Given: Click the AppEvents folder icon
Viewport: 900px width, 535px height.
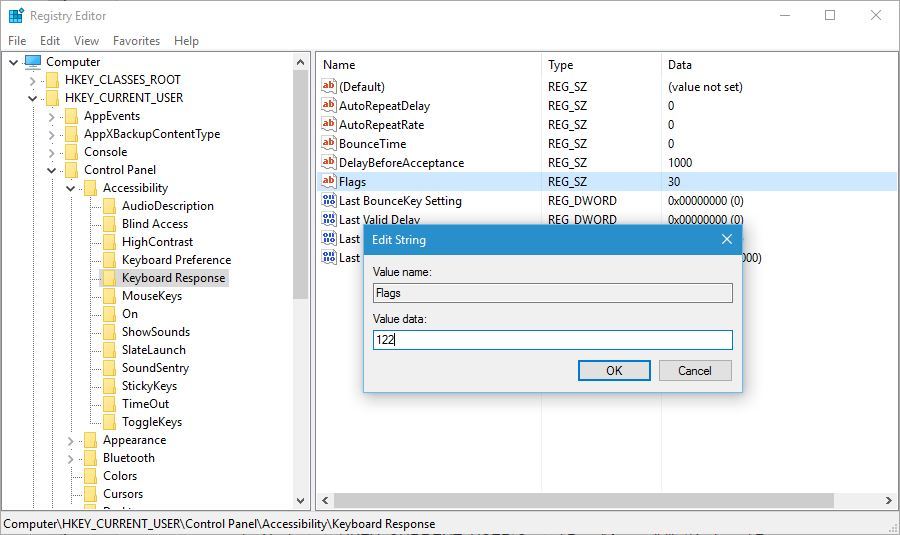Looking at the screenshot, I should tap(71, 116).
